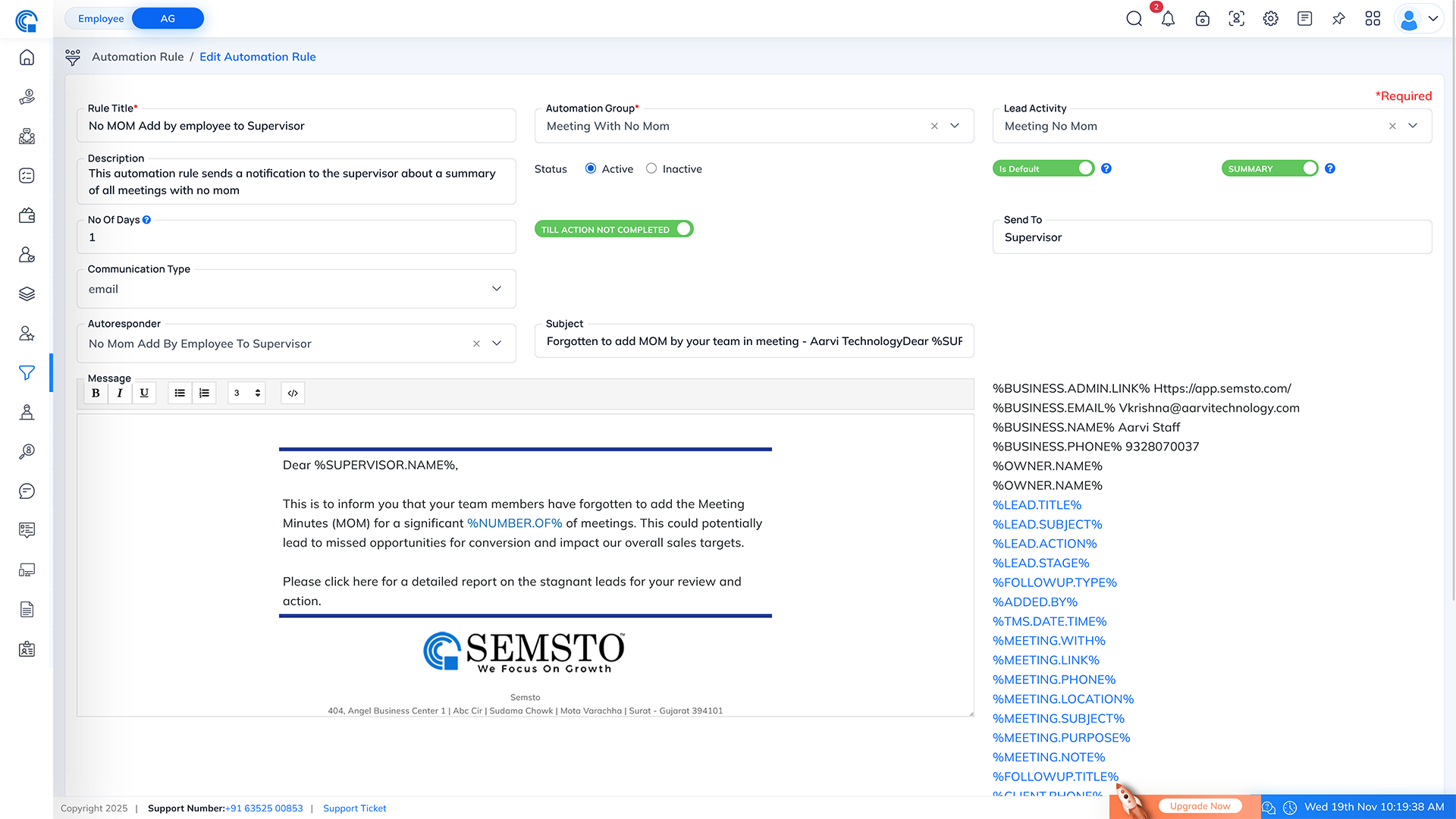This screenshot has height=819, width=1456.
Task: Toggle source code view in editor
Action: tap(293, 393)
